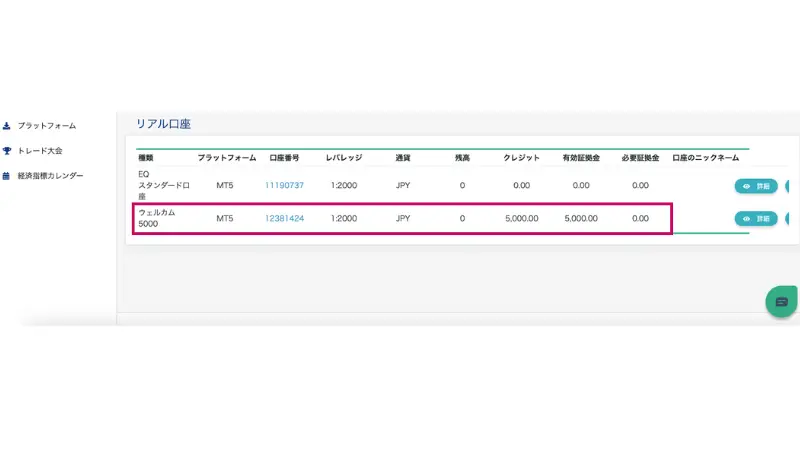This screenshot has height=450, width=800.
Task: Open プラットフォーム in the sidebar
Action: pyautogui.click(x=47, y=126)
